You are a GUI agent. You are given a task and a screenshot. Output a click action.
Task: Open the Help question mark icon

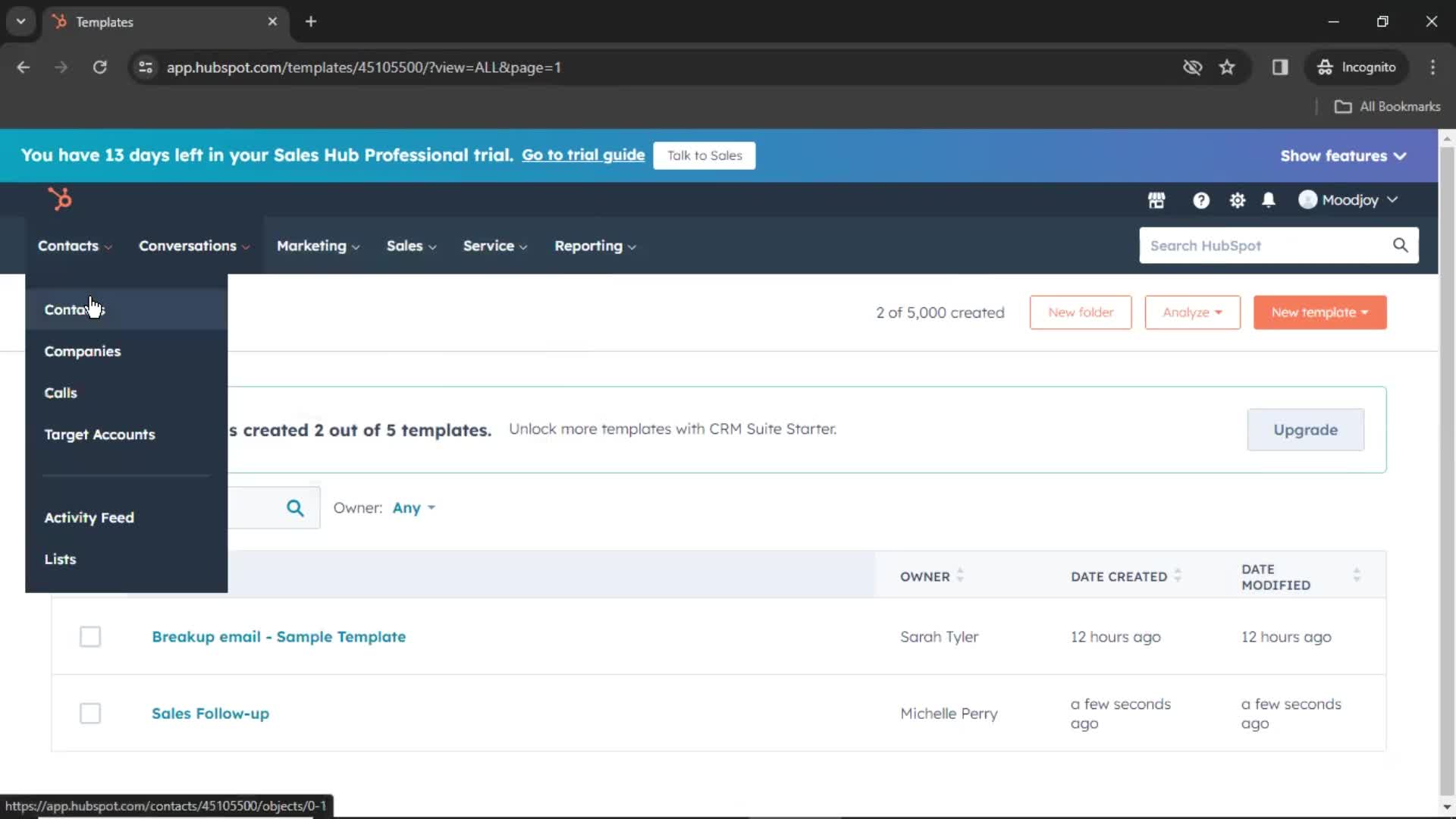tap(1201, 200)
